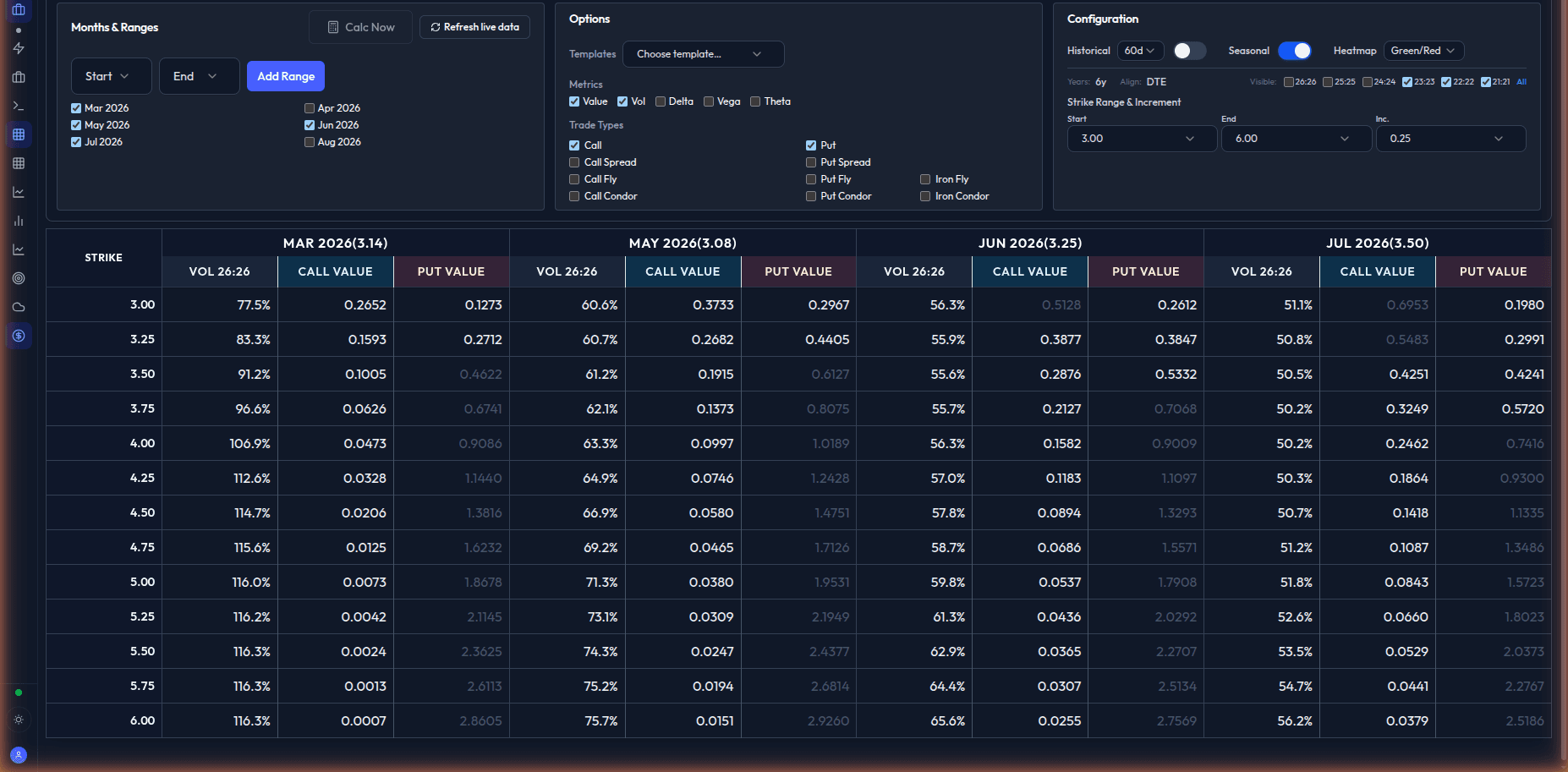Uncheck the Mar 2026 month checkbox
The image size is (1568, 772).
[75, 107]
